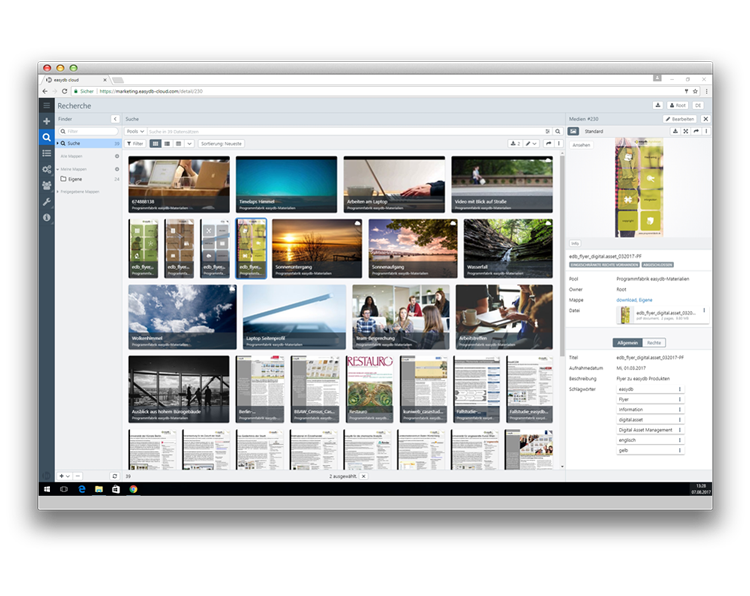750x596 pixels.
Task: Switch to list view
Action: pyautogui.click(x=167, y=143)
